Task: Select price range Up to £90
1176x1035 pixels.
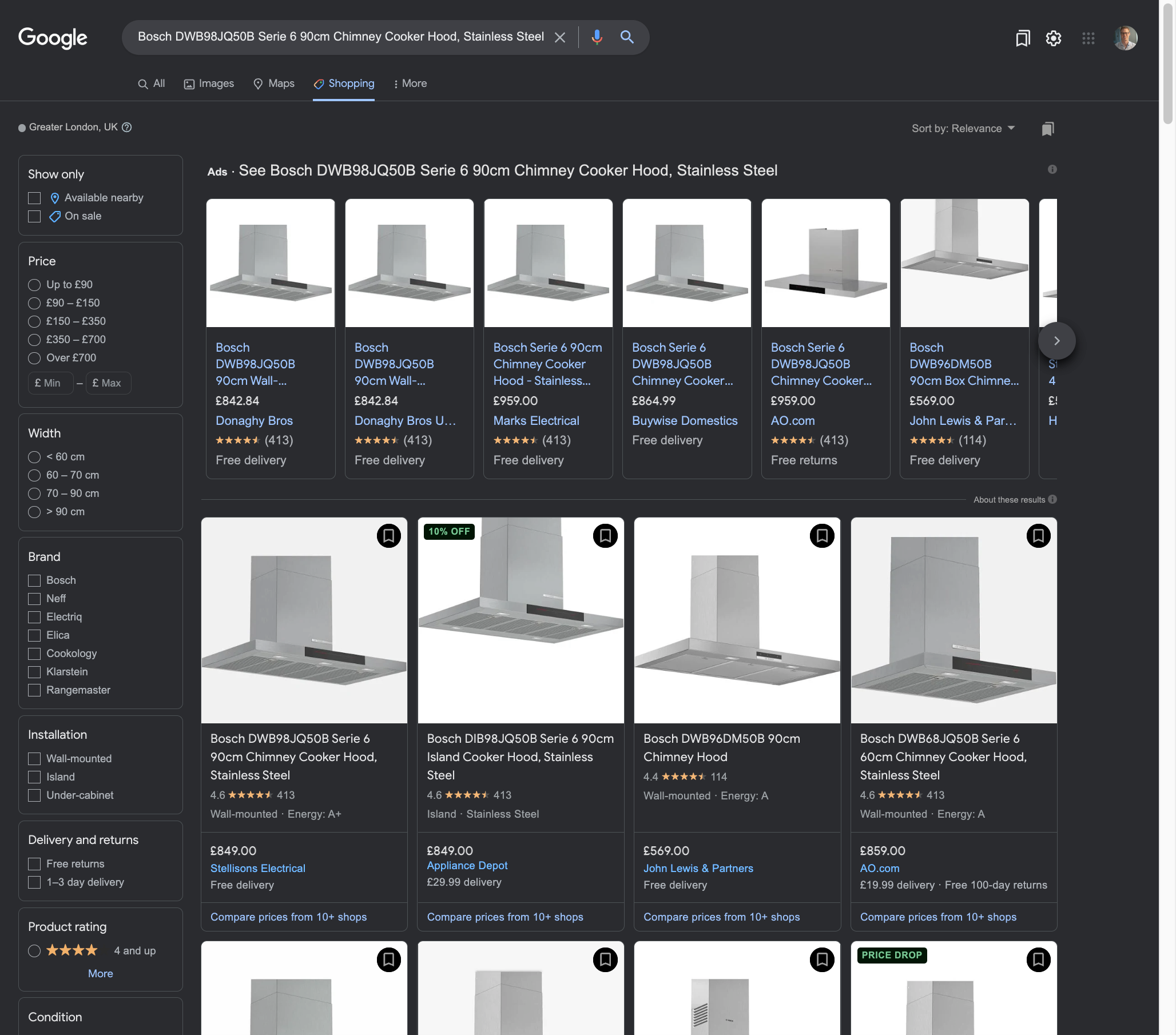Action: (34, 285)
